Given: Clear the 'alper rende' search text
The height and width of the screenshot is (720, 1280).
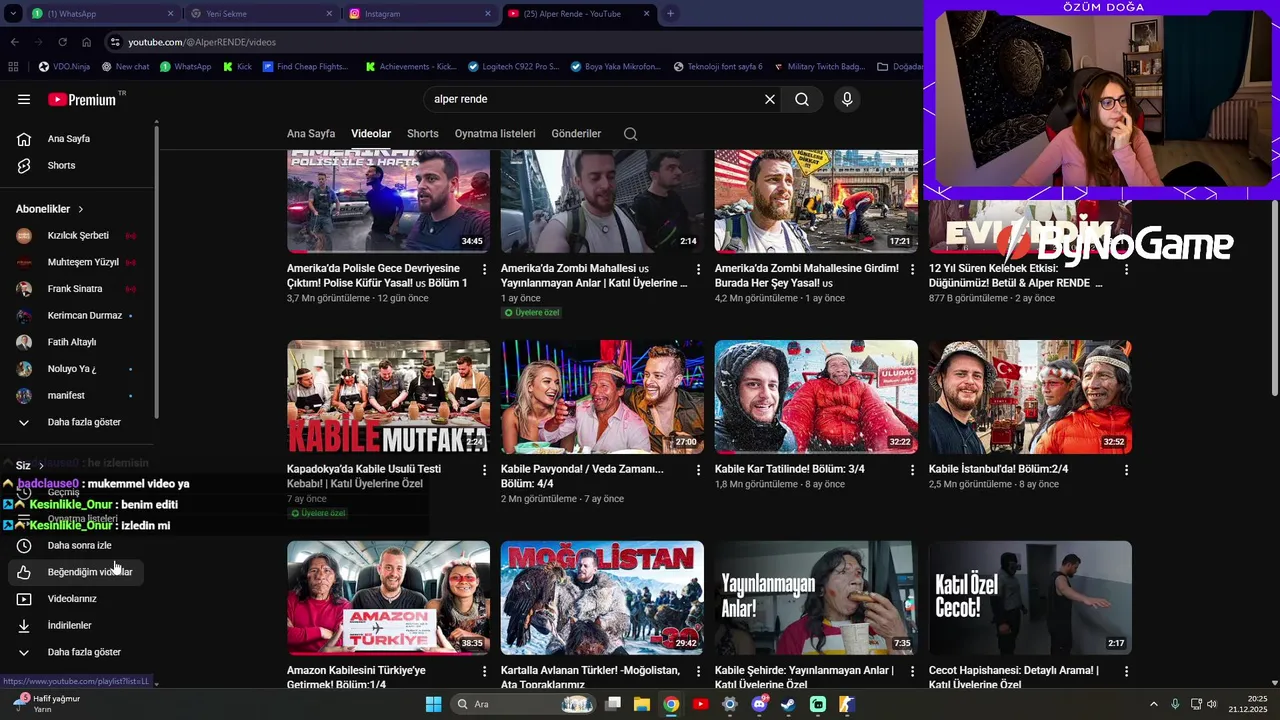Looking at the screenshot, I should [x=770, y=99].
